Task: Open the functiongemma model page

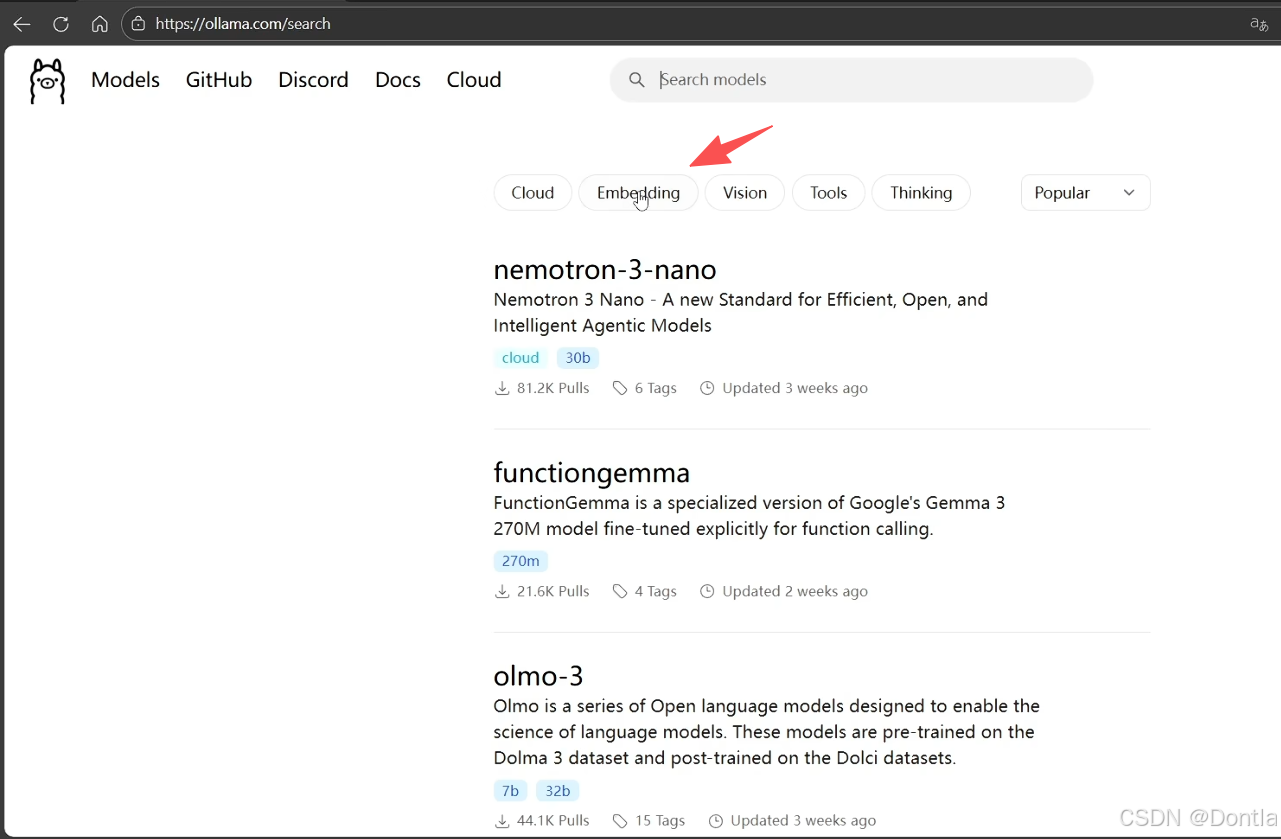Action: click(x=592, y=472)
